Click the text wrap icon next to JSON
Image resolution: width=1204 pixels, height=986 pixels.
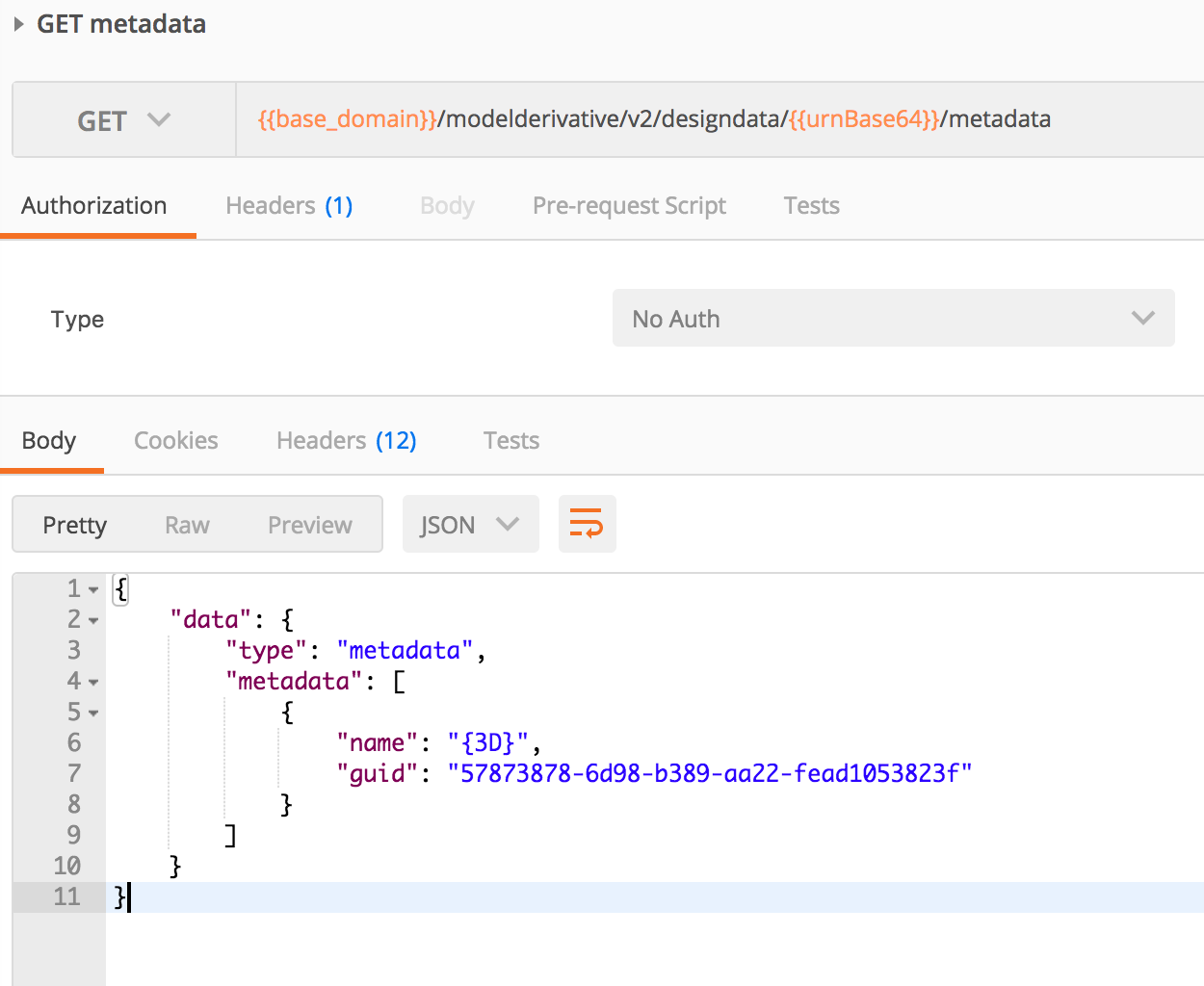[588, 524]
